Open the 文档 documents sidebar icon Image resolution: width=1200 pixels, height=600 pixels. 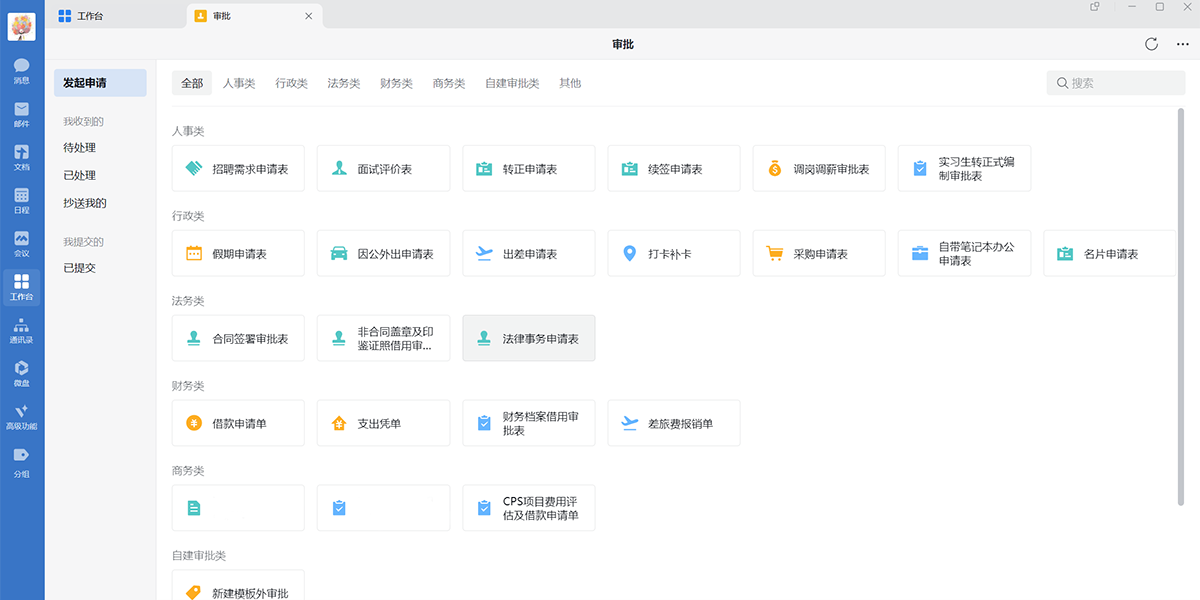click(x=21, y=157)
